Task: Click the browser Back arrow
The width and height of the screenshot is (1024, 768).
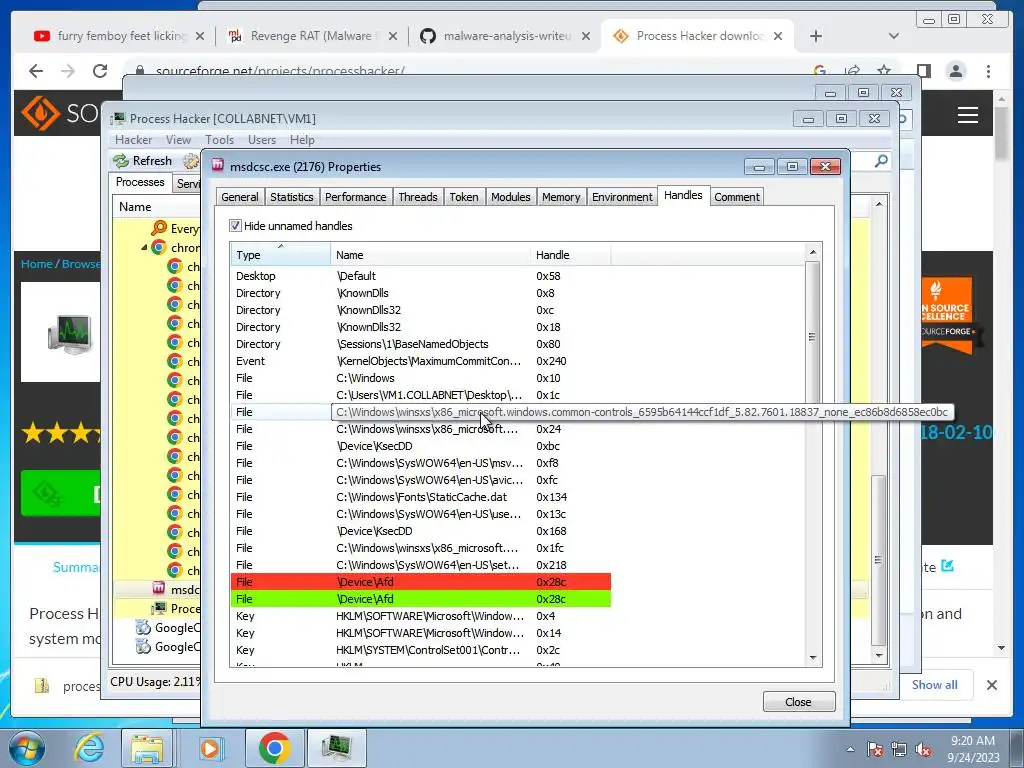Action: tap(36, 71)
